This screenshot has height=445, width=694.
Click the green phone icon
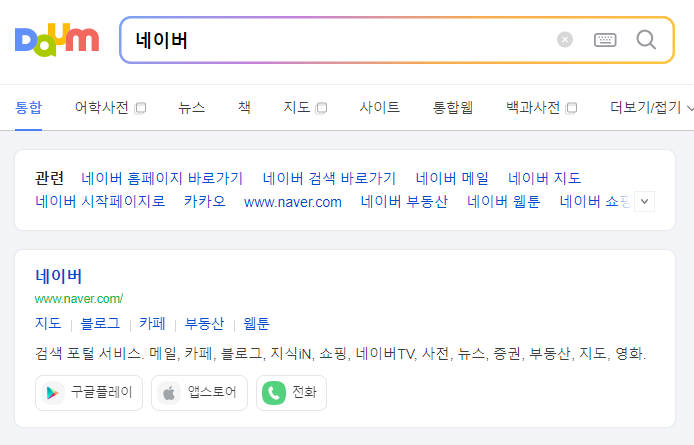(x=274, y=393)
